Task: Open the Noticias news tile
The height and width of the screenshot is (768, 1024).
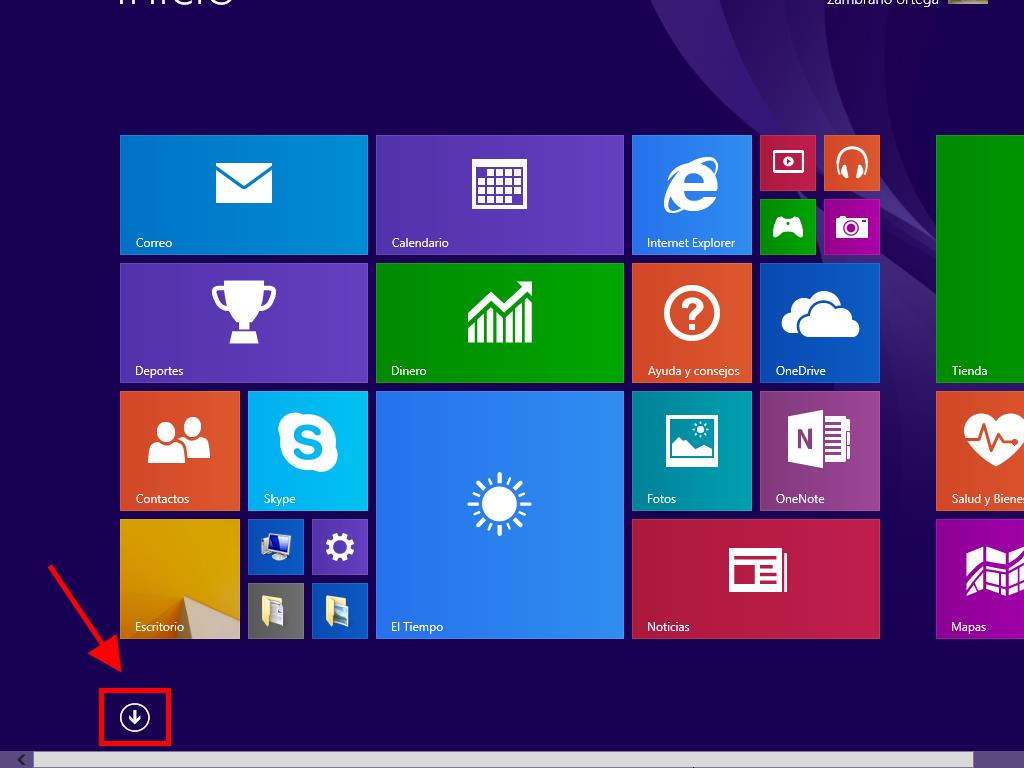Action: [x=756, y=579]
